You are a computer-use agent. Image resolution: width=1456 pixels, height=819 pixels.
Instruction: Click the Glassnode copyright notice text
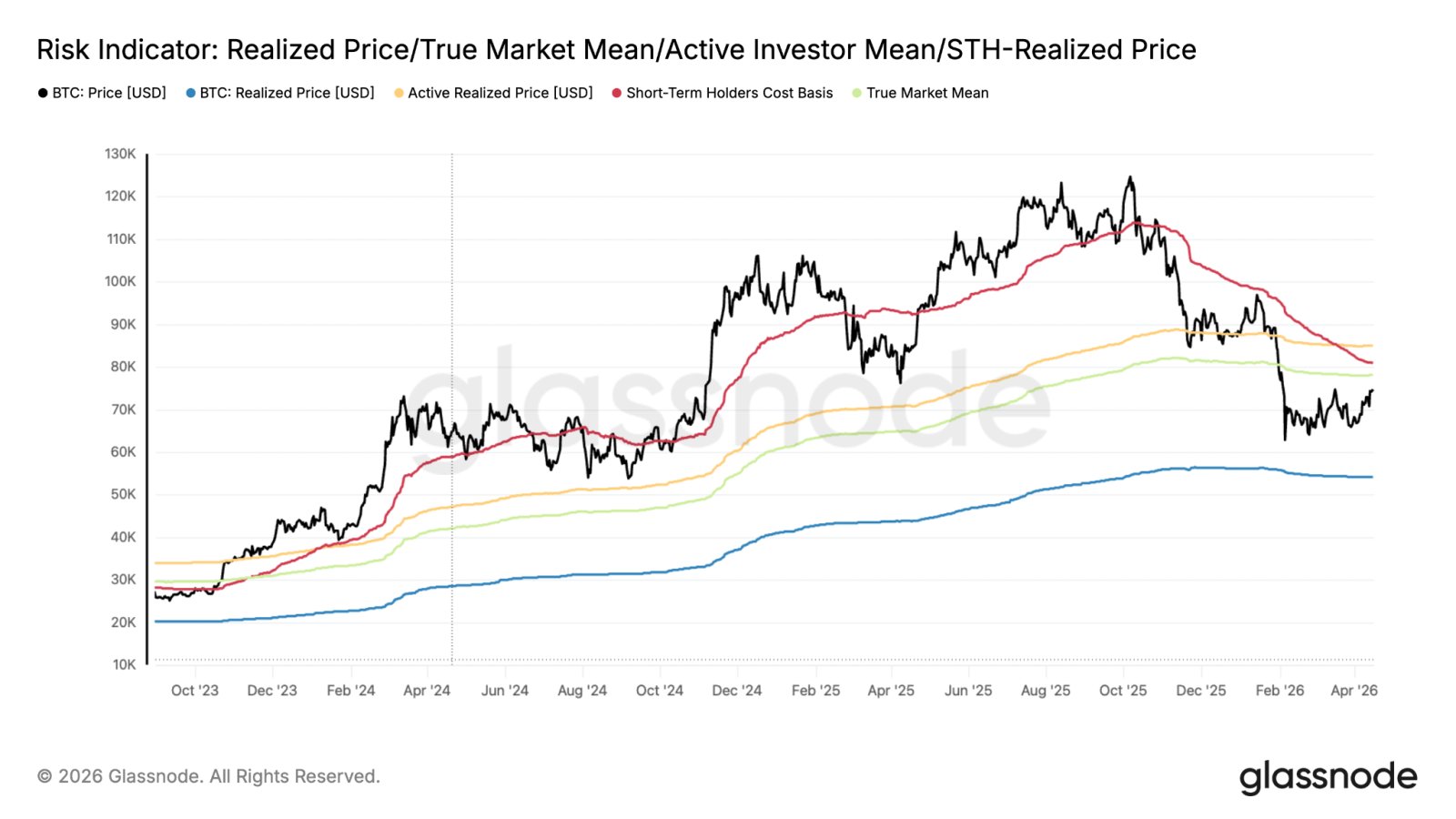point(208,776)
